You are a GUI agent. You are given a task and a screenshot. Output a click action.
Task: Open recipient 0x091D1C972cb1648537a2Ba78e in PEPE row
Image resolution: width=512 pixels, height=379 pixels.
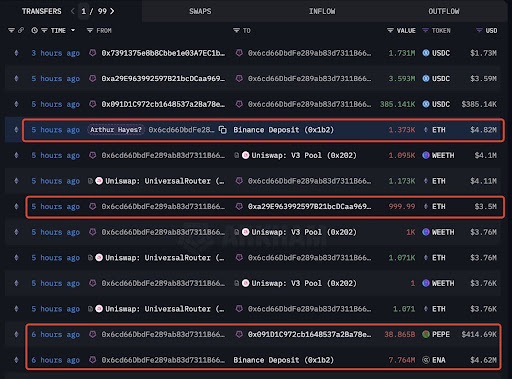coord(309,335)
